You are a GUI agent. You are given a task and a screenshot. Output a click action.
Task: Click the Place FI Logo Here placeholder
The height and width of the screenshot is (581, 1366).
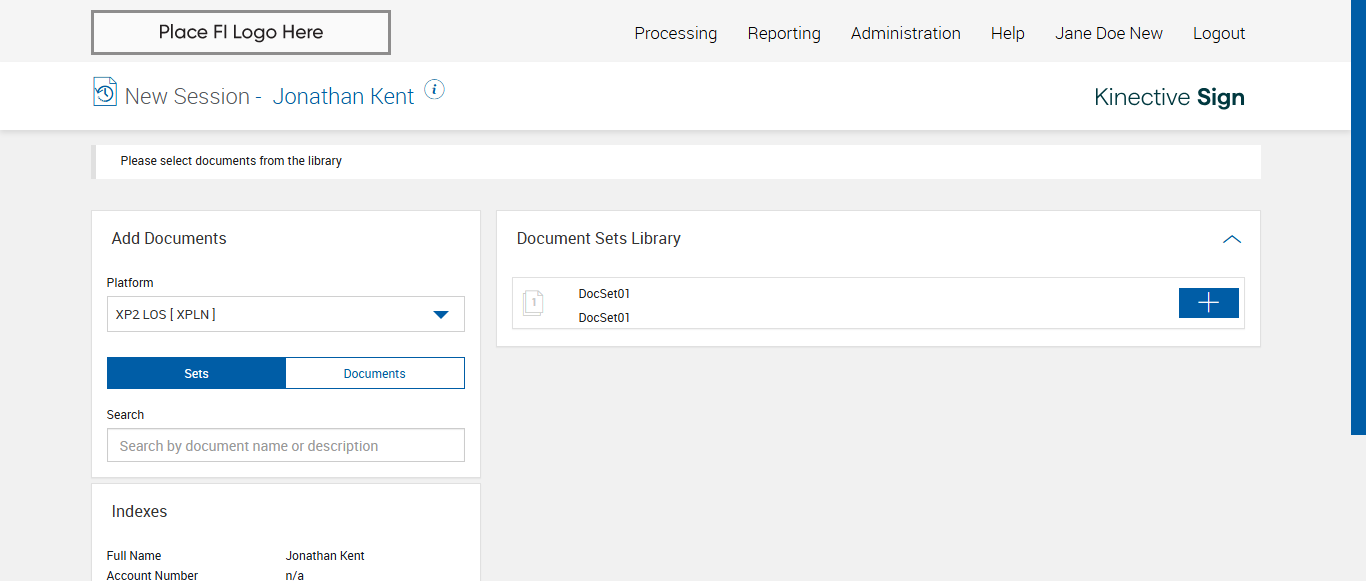coord(241,32)
